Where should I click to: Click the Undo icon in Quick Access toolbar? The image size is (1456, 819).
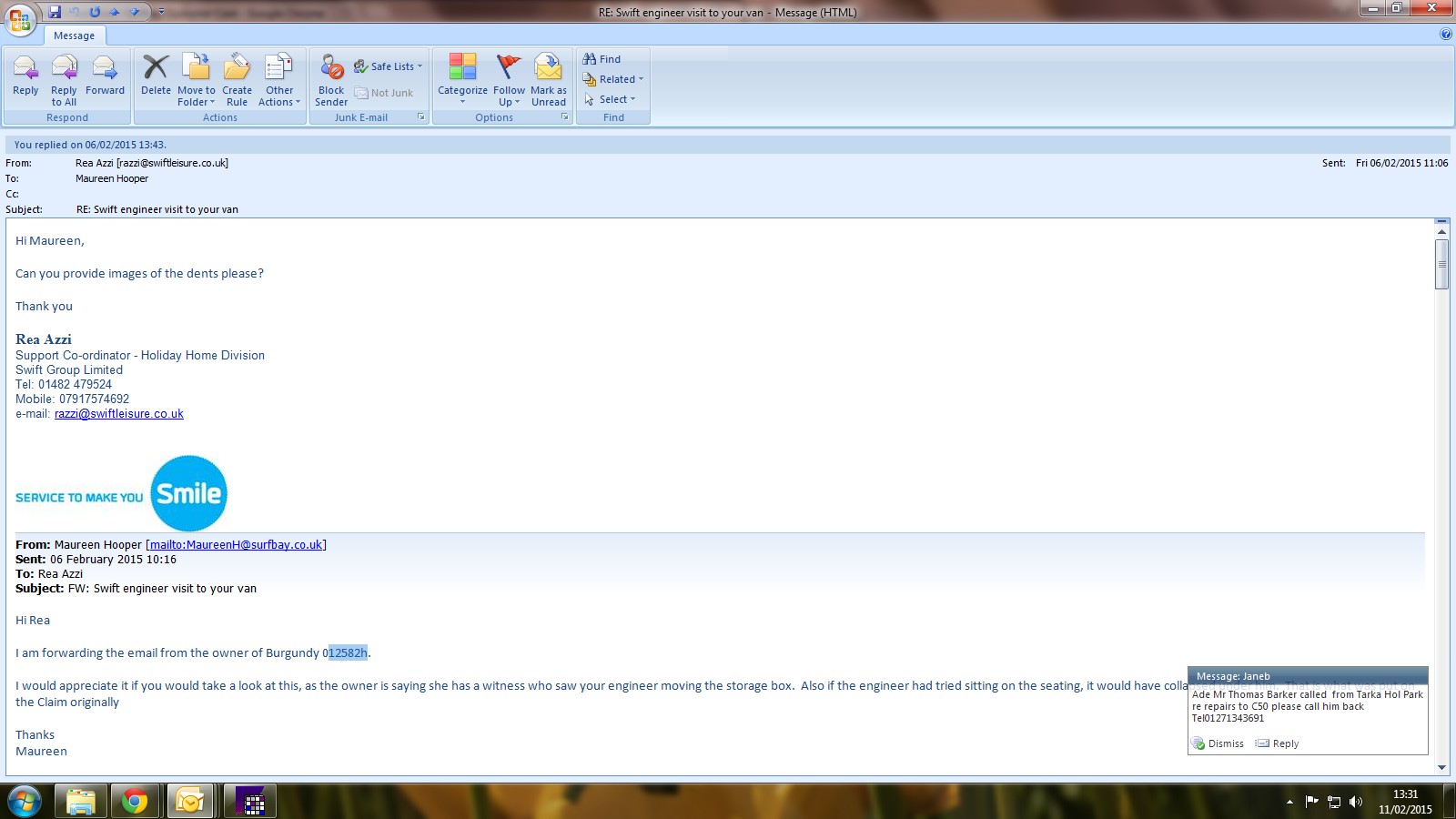(x=75, y=12)
